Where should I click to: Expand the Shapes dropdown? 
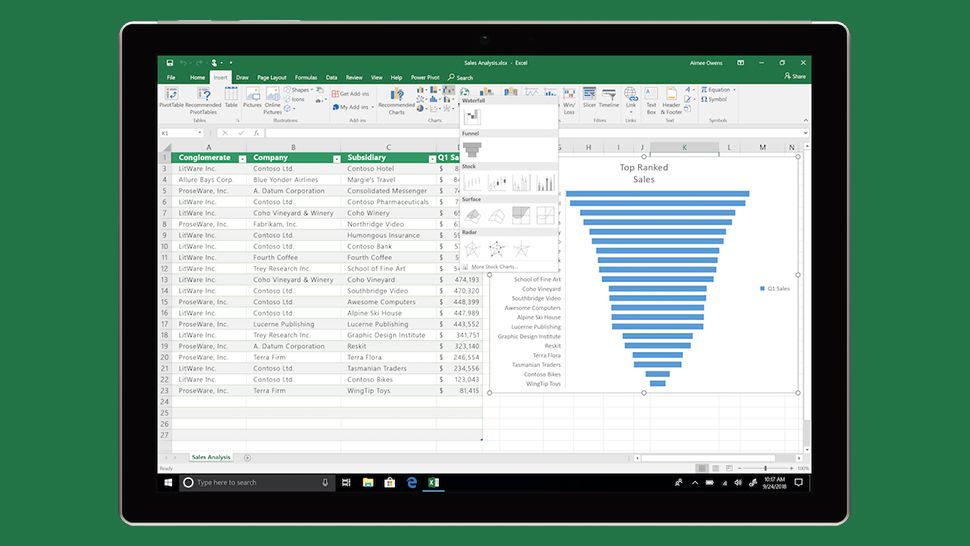pyautogui.click(x=312, y=90)
